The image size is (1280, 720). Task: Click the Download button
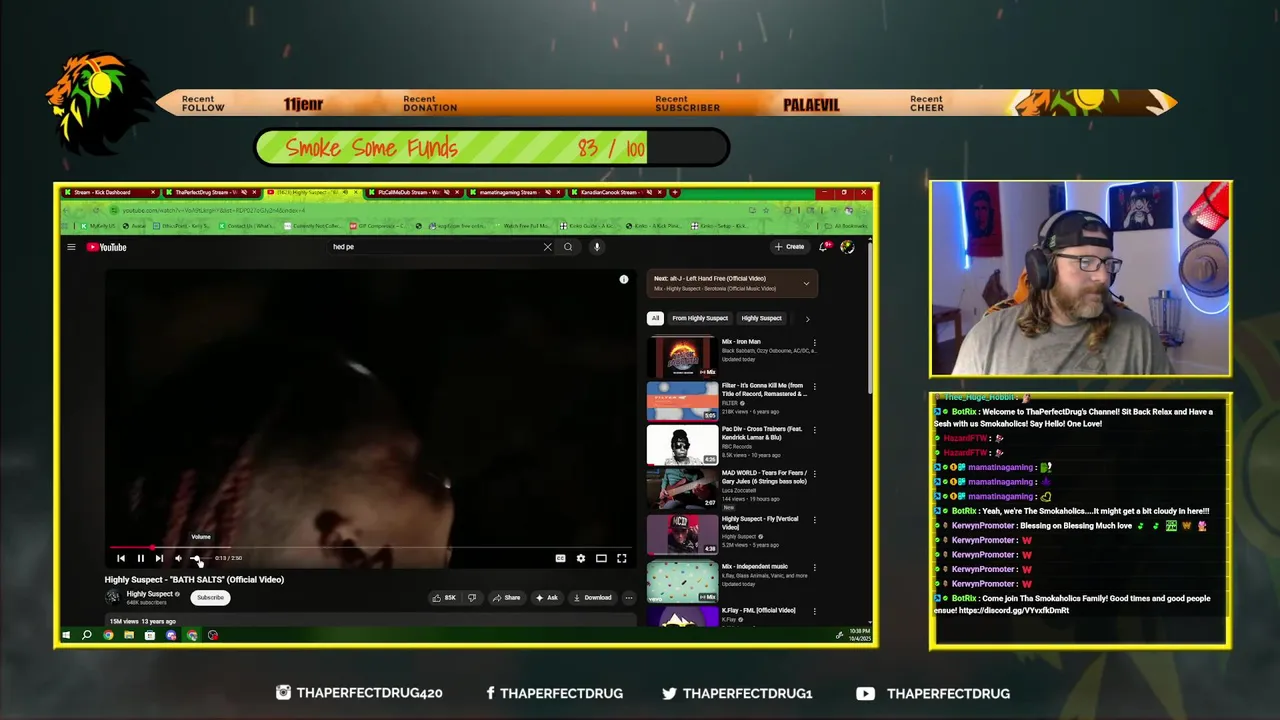(592, 597)
